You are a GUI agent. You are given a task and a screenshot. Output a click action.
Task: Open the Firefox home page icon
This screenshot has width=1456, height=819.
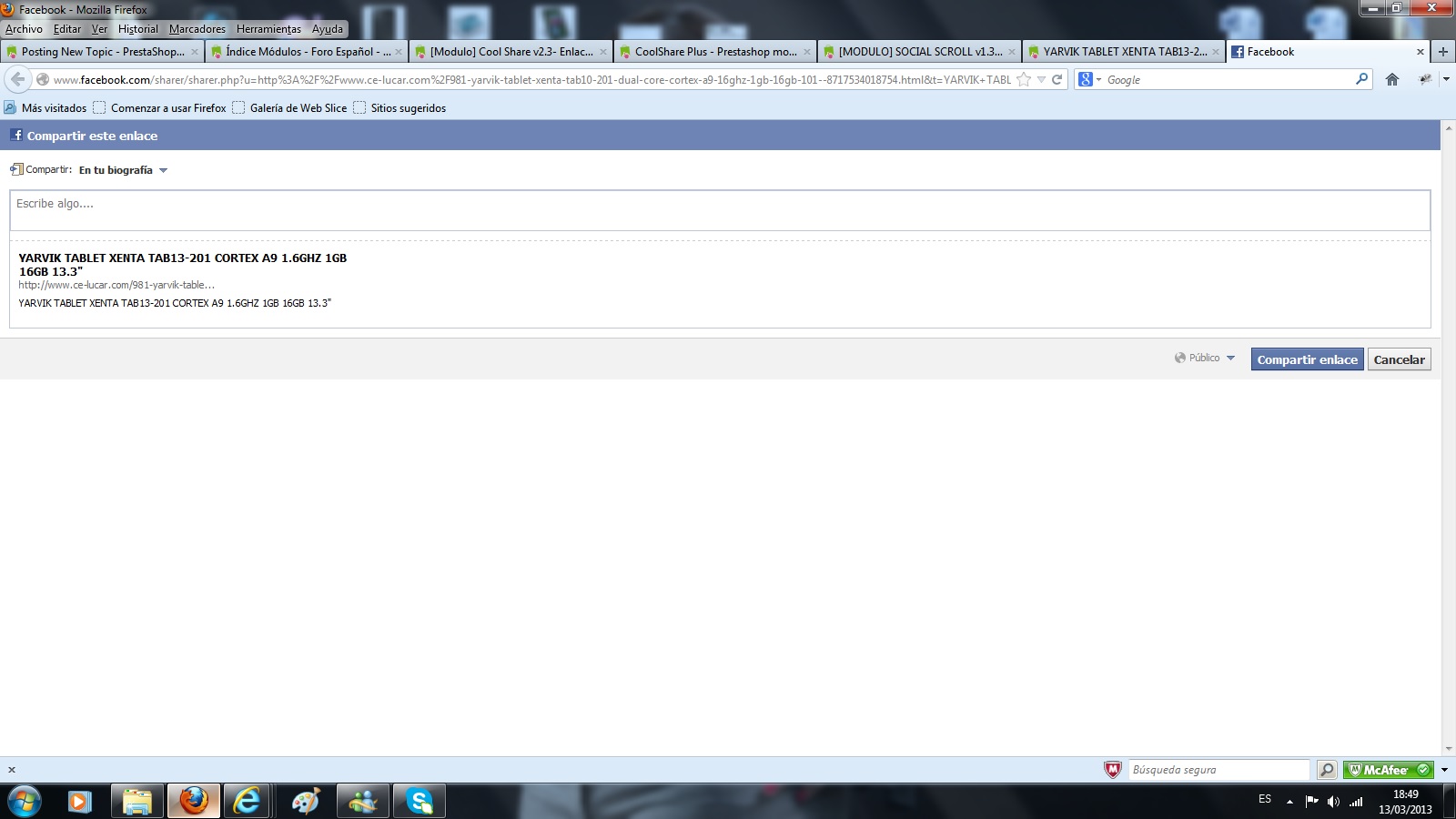[1392, 79]
